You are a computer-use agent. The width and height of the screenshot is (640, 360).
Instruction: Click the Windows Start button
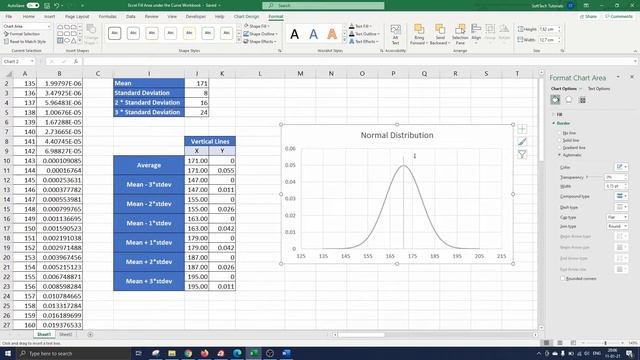7,353
